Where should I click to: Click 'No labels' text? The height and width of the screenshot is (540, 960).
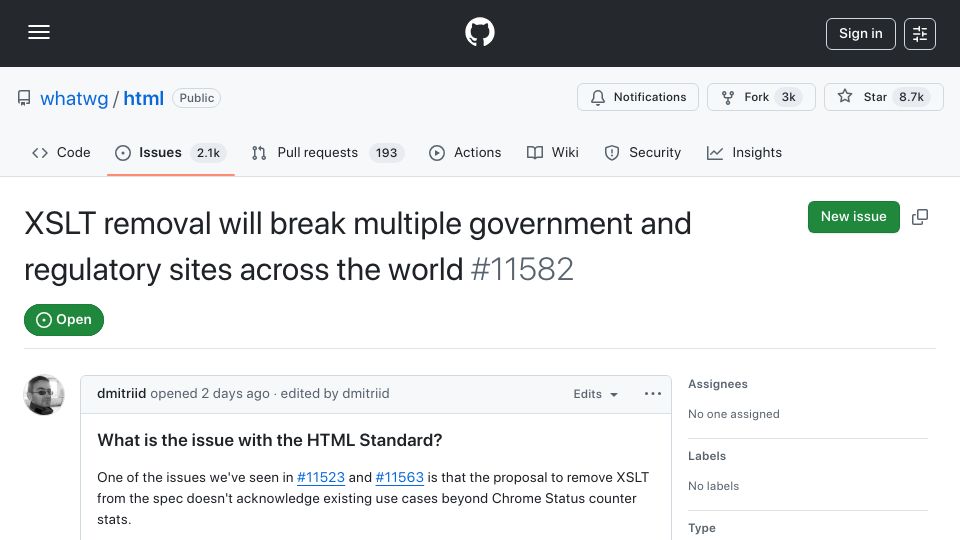point(713,486)
